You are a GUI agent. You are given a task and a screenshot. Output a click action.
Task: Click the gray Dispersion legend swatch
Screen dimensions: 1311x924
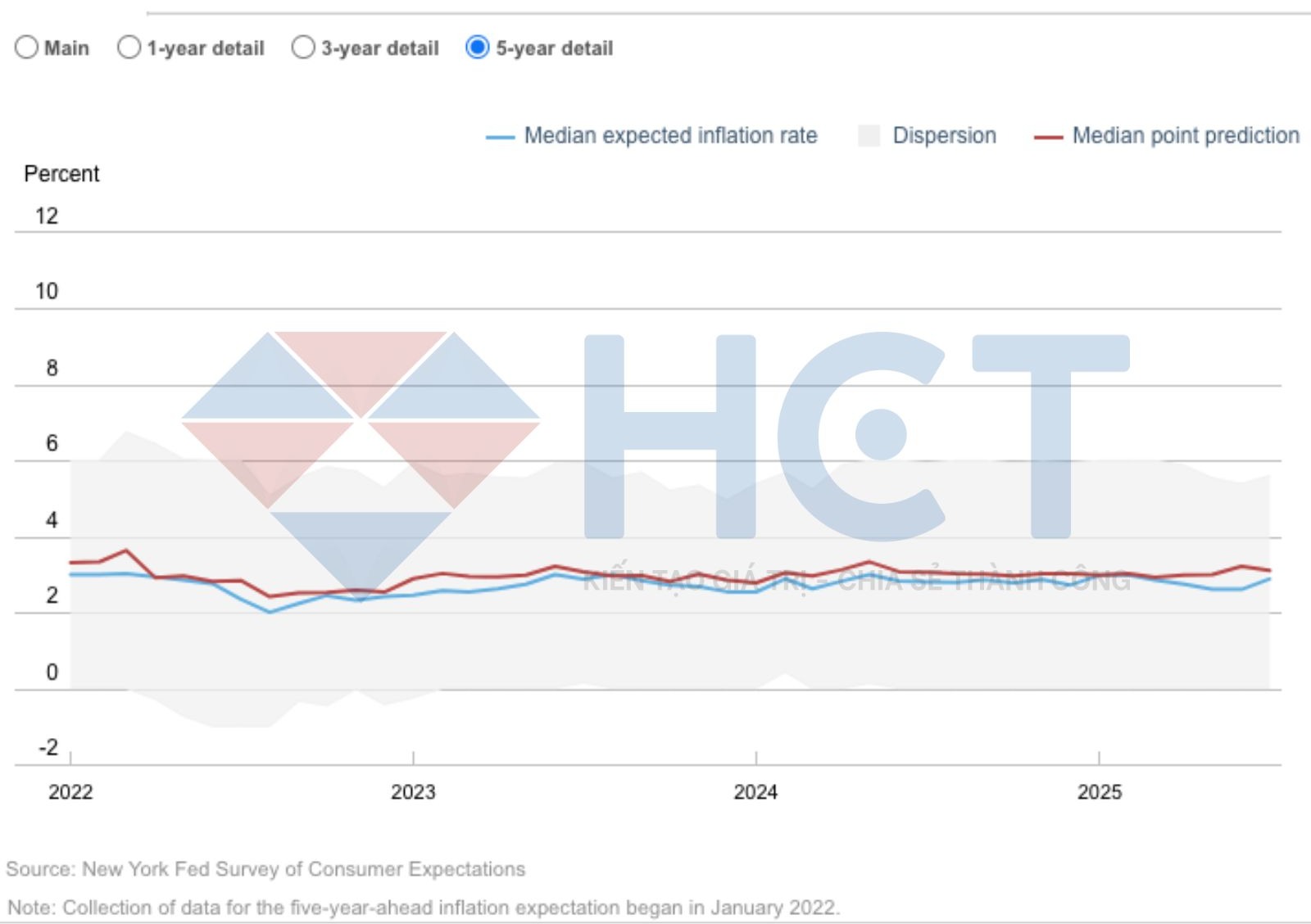869,136
